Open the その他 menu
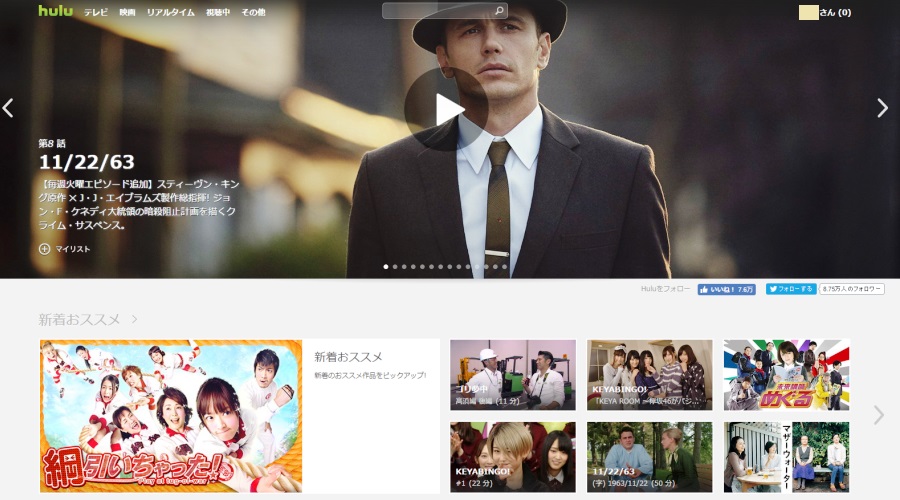This screenshot has height=500, width=900. [x=253, y=12]
